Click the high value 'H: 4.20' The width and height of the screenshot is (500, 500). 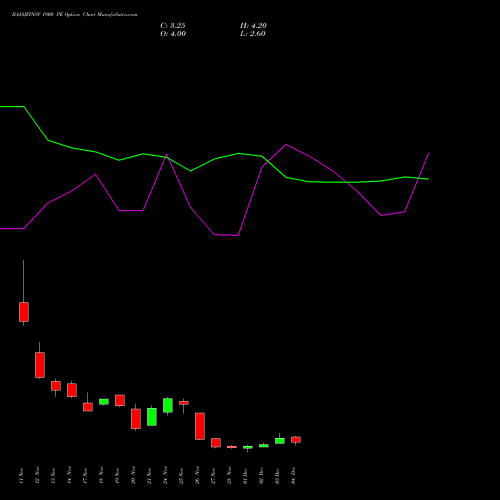pos(253,26)
